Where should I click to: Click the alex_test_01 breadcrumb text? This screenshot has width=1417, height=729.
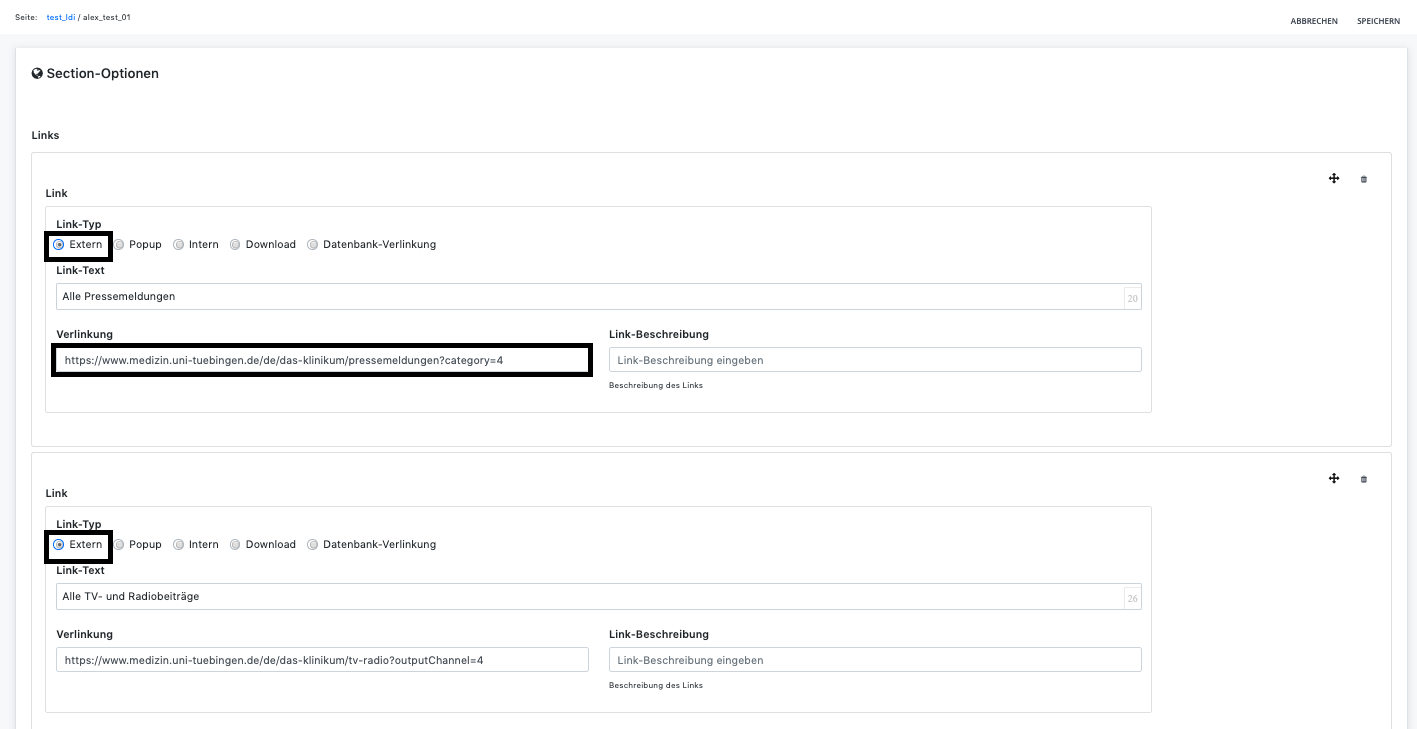point(107,17)
